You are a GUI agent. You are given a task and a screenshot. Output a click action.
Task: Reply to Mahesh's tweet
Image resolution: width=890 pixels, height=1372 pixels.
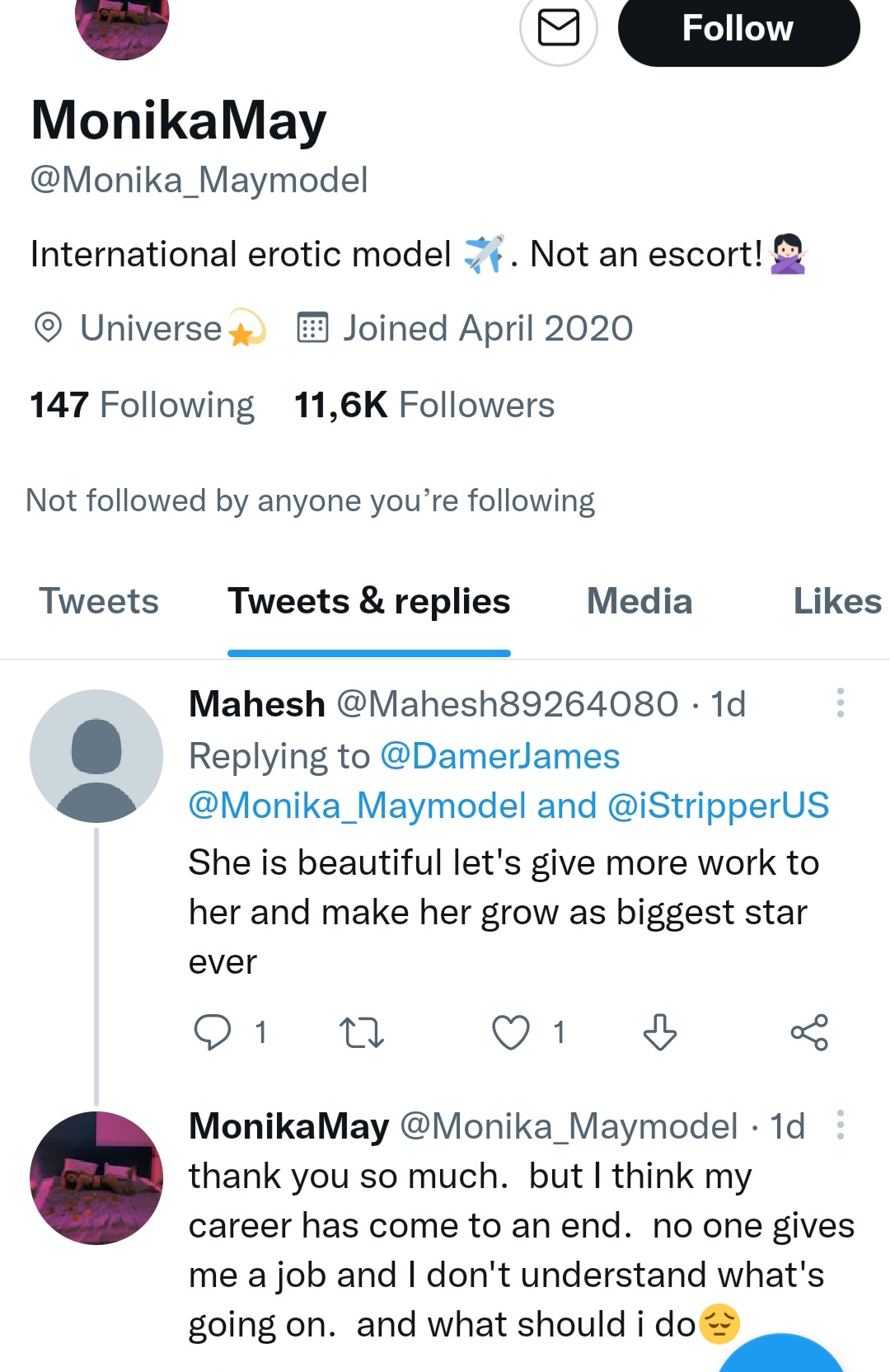213,1032
